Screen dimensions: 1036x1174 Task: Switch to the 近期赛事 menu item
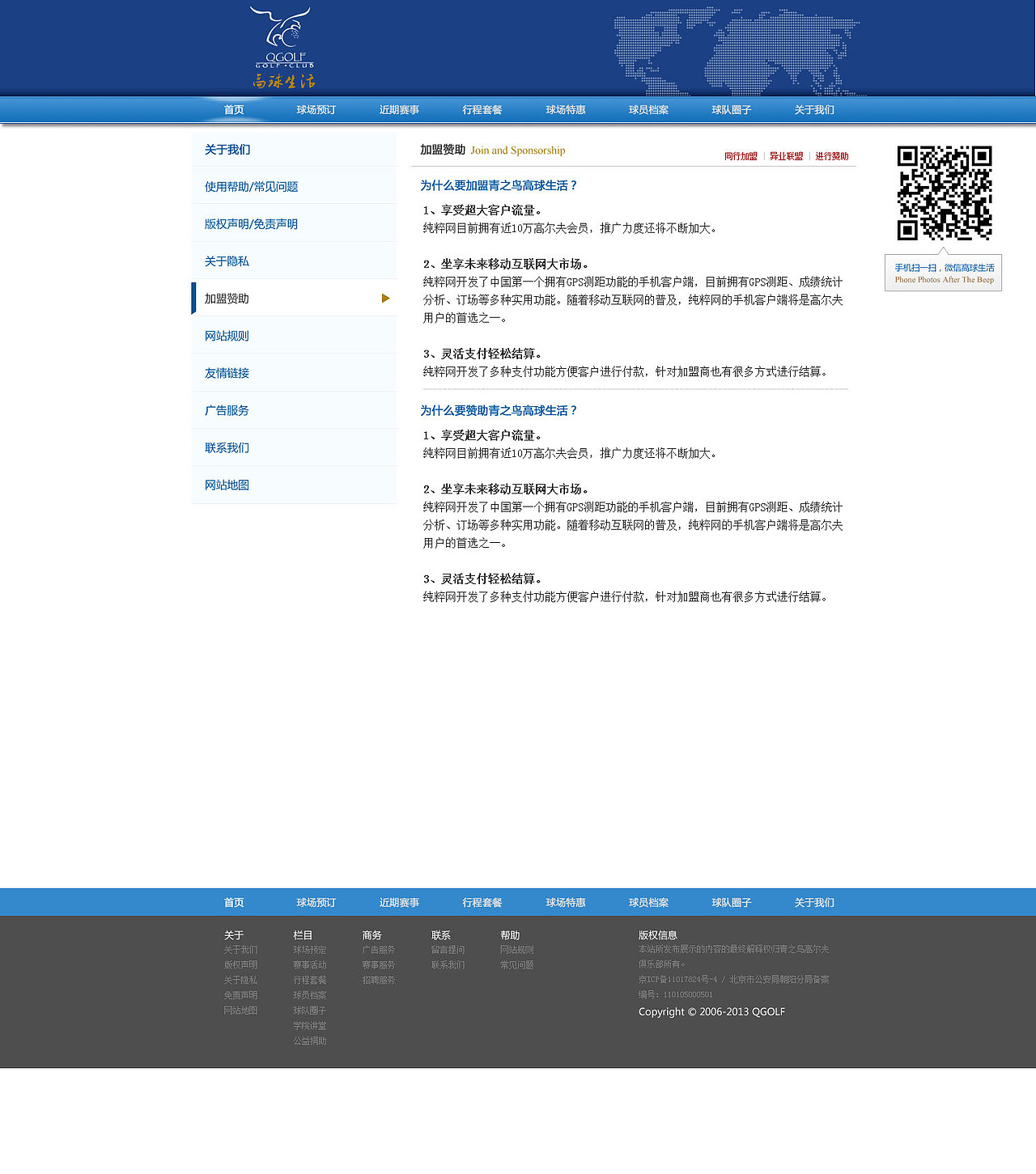[x=399, y=109]
